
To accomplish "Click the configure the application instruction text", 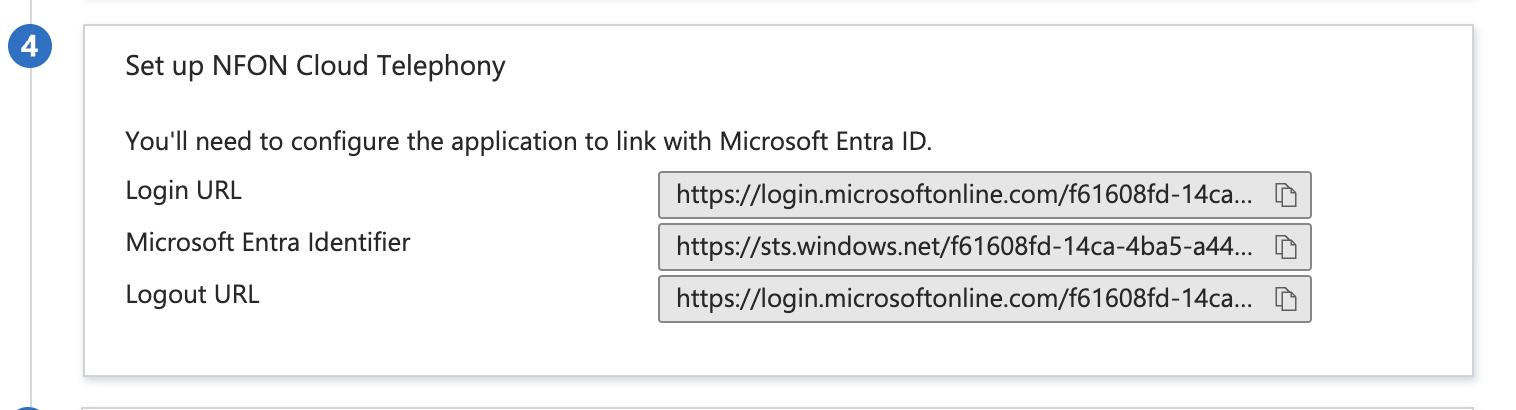I will coord(528,142).
